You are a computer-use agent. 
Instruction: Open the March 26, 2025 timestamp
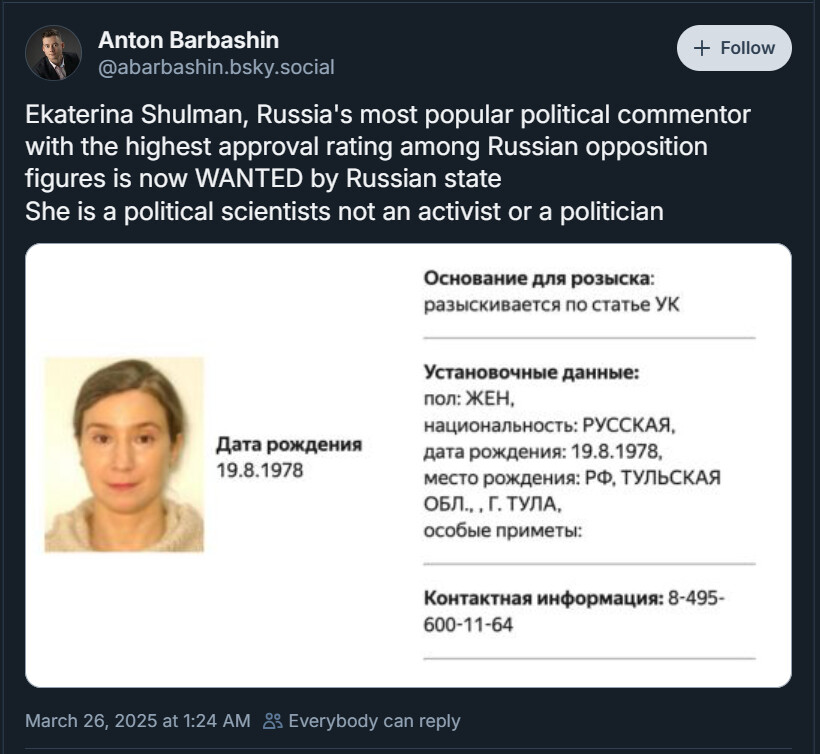coord(138,721)
